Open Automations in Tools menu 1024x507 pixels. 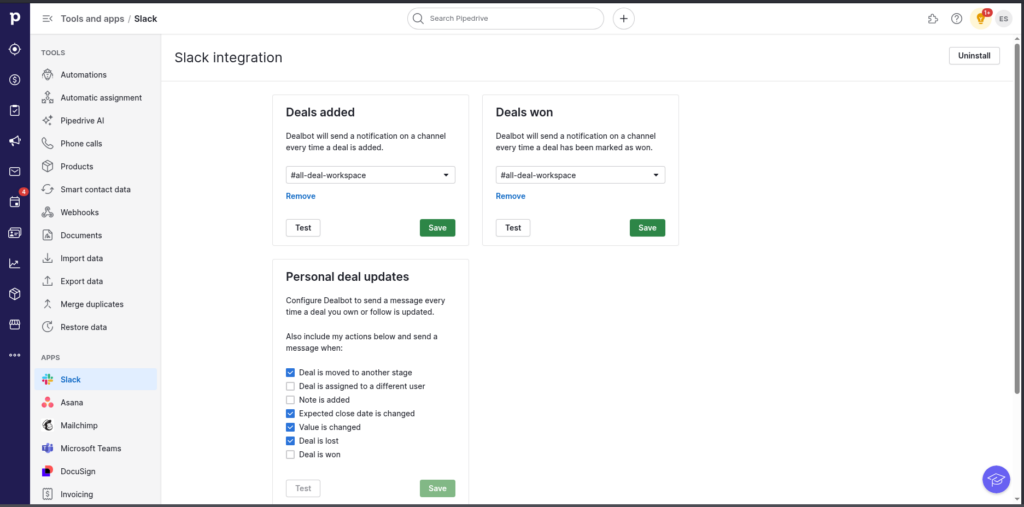95,75
